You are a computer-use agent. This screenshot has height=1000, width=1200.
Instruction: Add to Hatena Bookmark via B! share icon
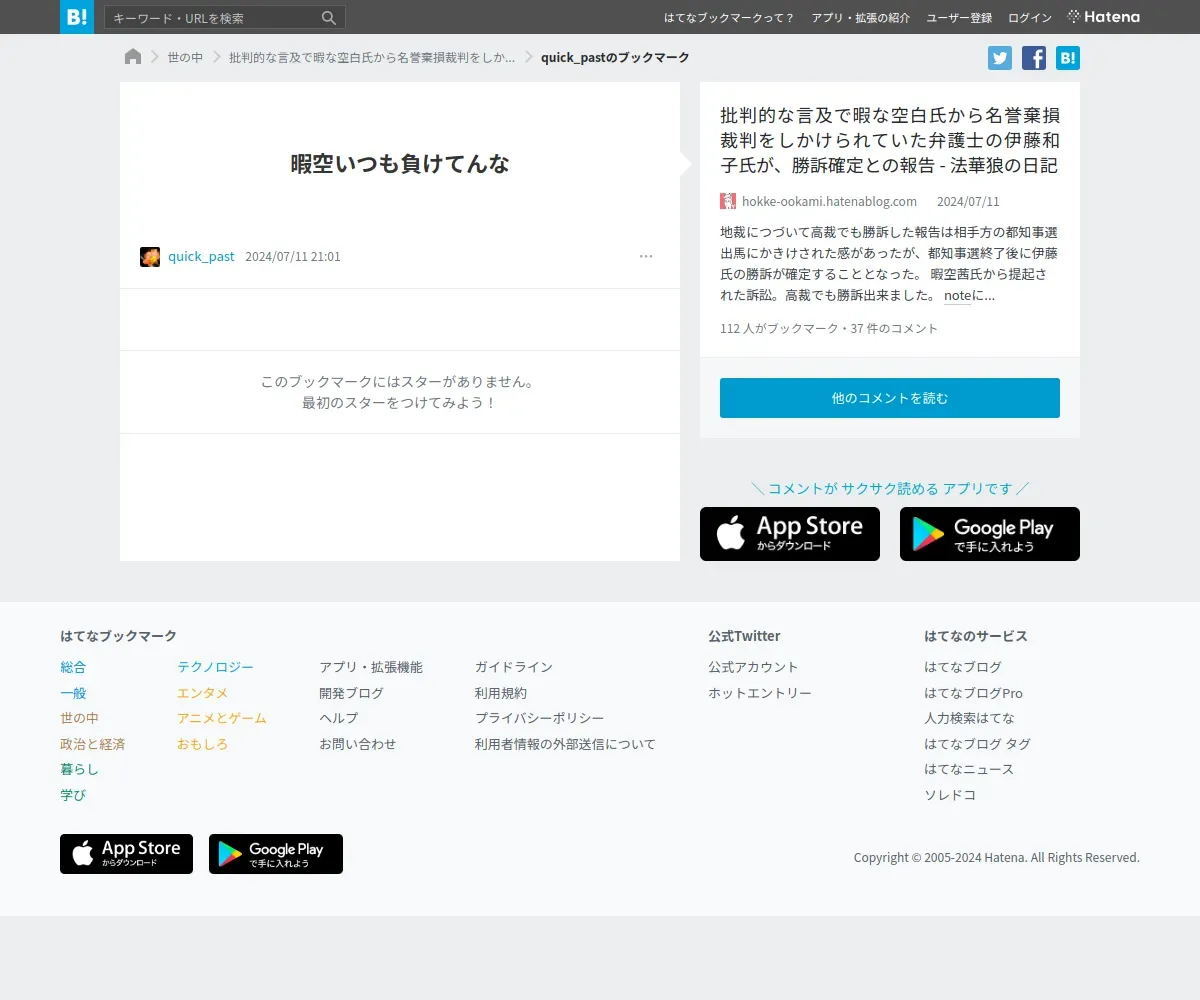click(1068, 58)
